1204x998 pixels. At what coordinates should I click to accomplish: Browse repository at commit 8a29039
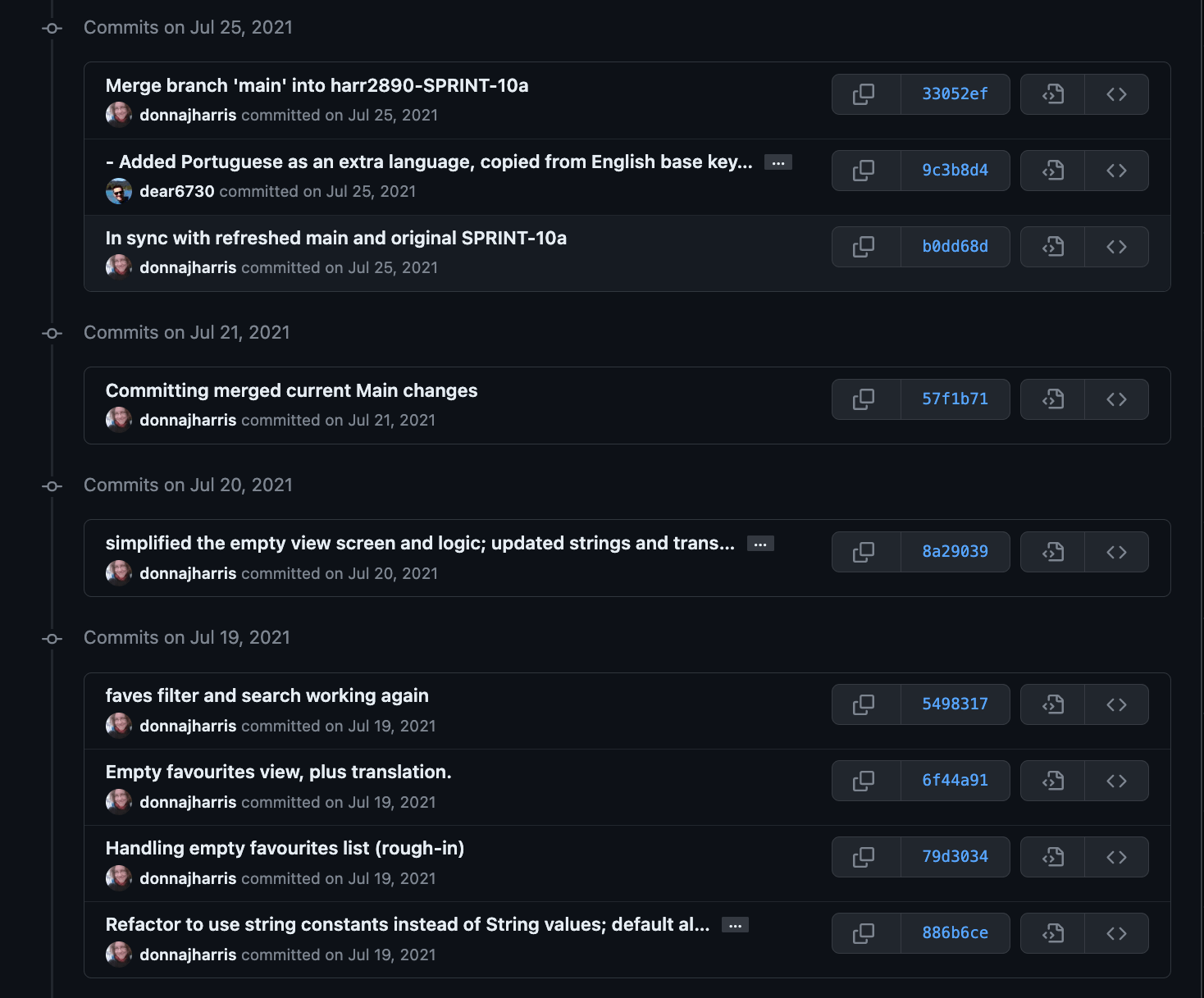pos(1116,552)
